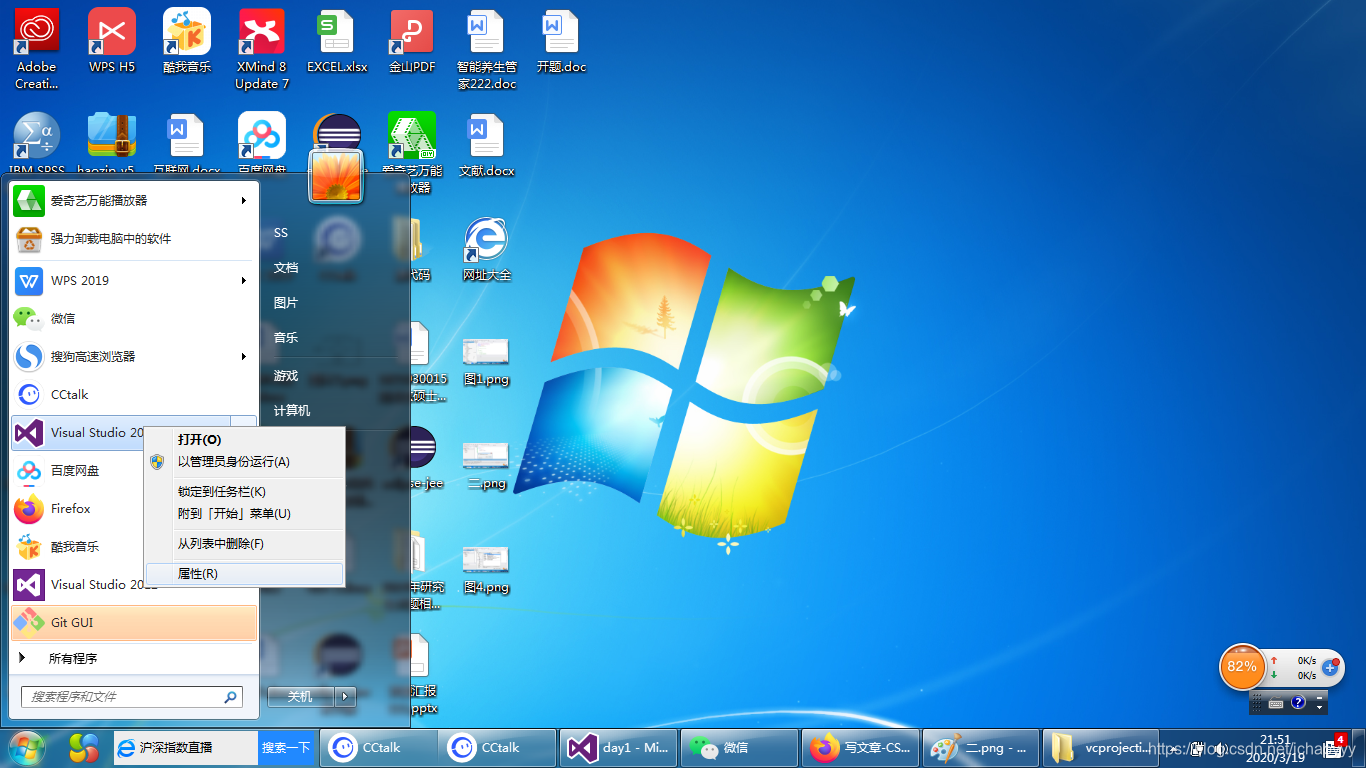Screen dimensions: 1366x768
Task: Select the 文献.docx desktop file
Action: (487, 144)
